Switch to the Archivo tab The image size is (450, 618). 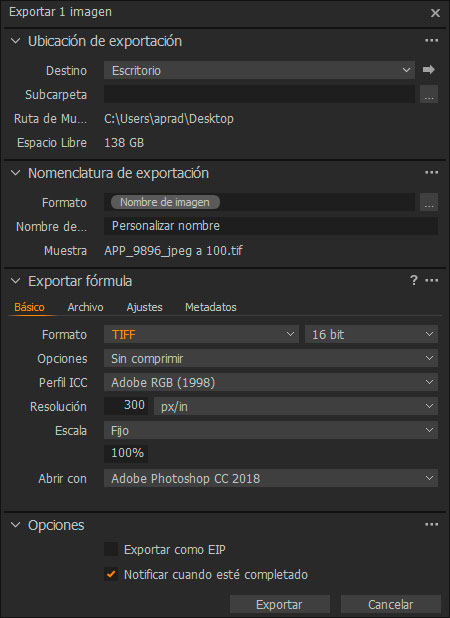coord(85,307)
